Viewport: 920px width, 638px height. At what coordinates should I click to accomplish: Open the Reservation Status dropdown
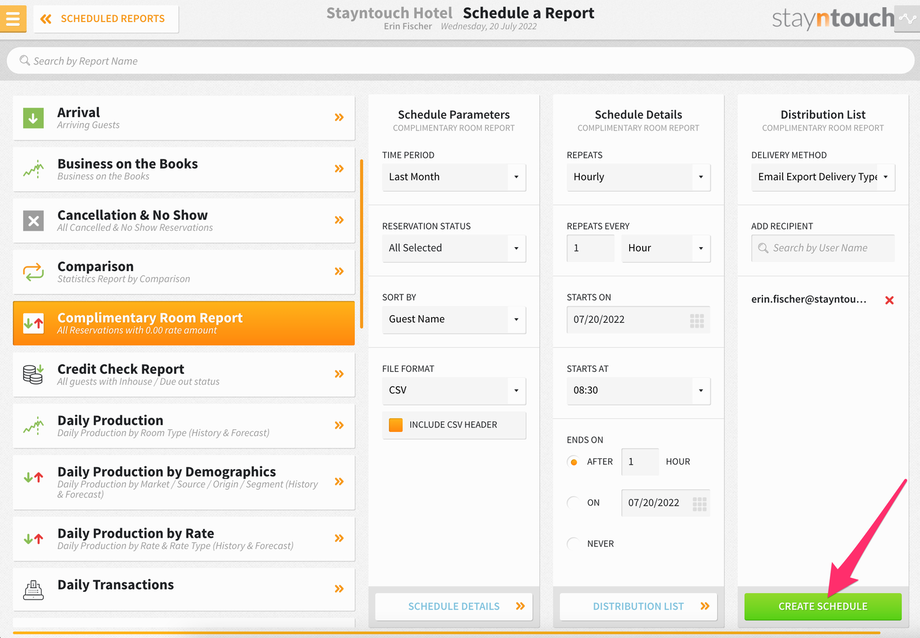(454, 248)
